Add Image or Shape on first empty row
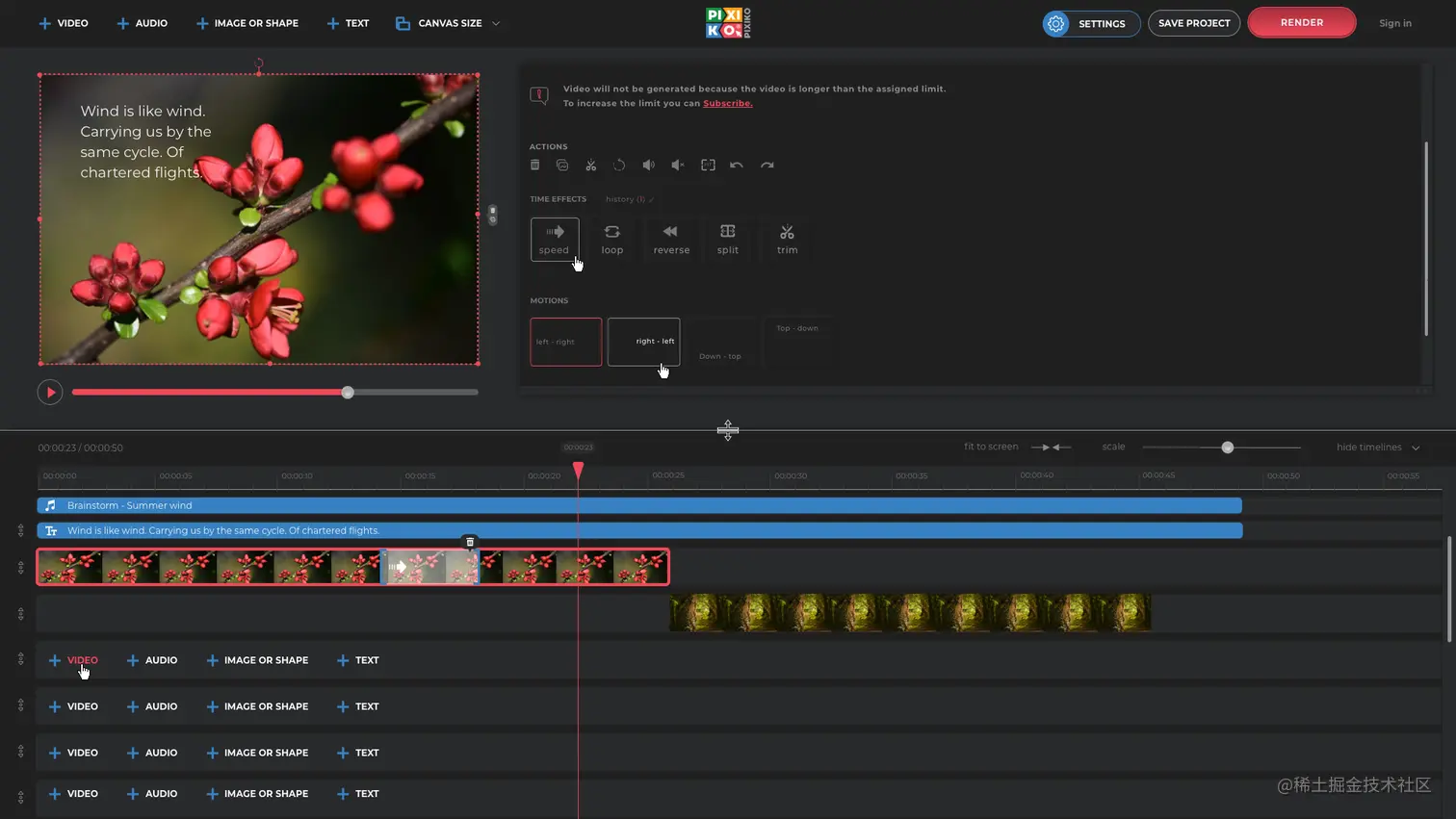The height and width of the screenshot is (819, 1456). point(257,660)
